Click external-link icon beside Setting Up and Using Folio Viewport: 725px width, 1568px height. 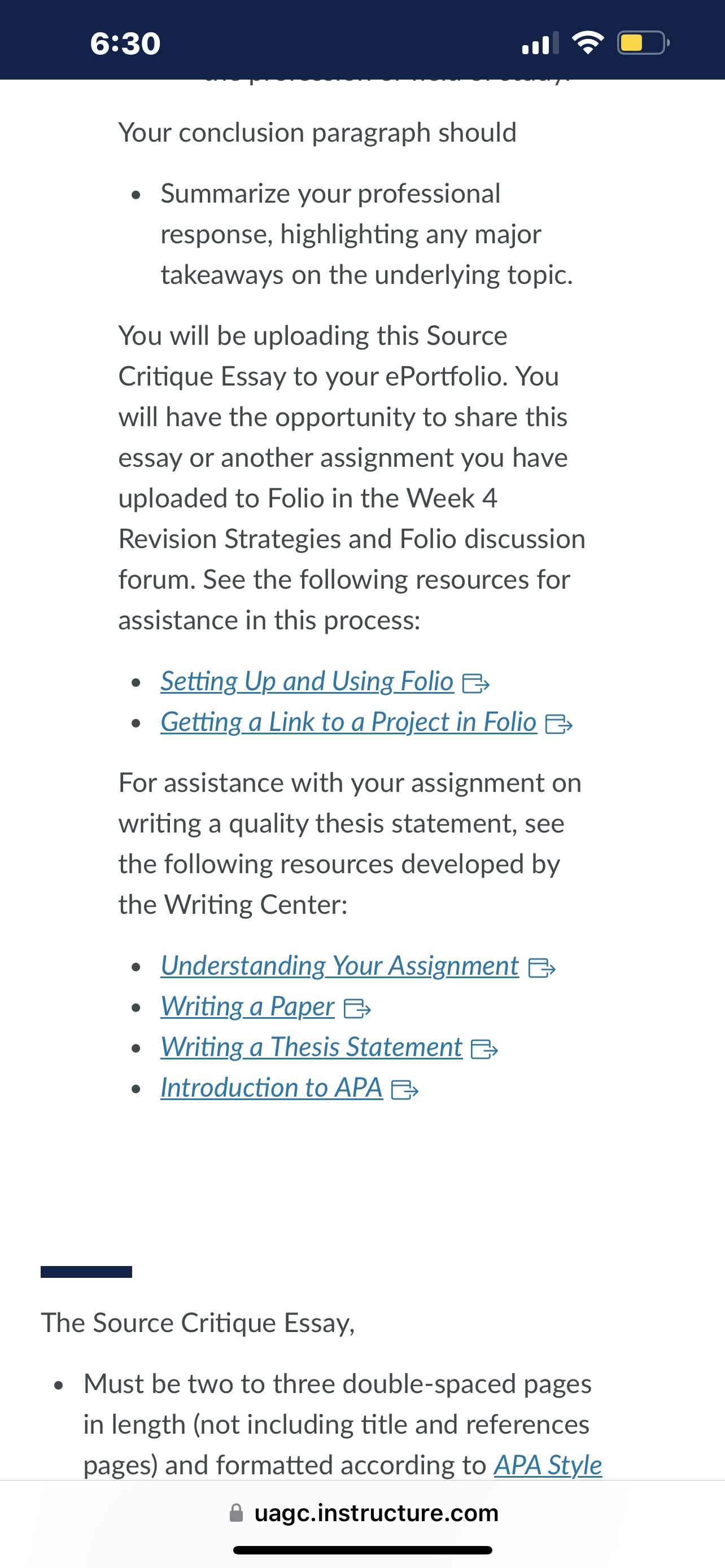pyautogui.click(x=476, y=684)
